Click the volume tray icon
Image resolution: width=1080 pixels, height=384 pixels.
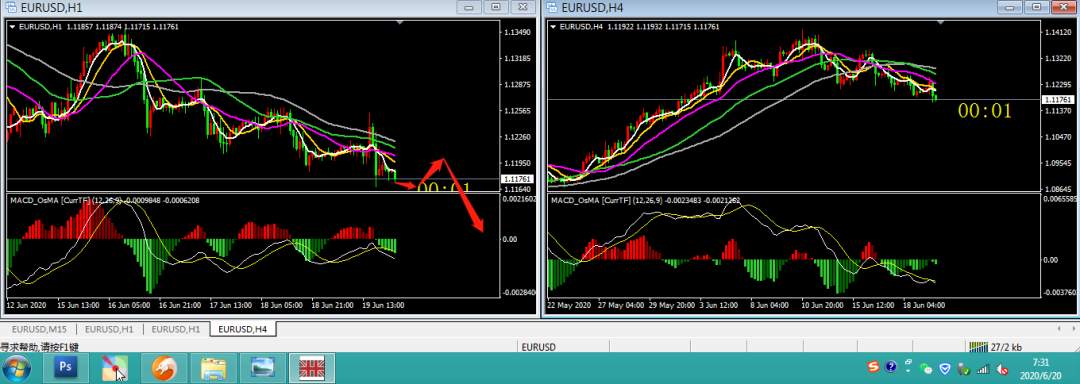pos(1003,369)
